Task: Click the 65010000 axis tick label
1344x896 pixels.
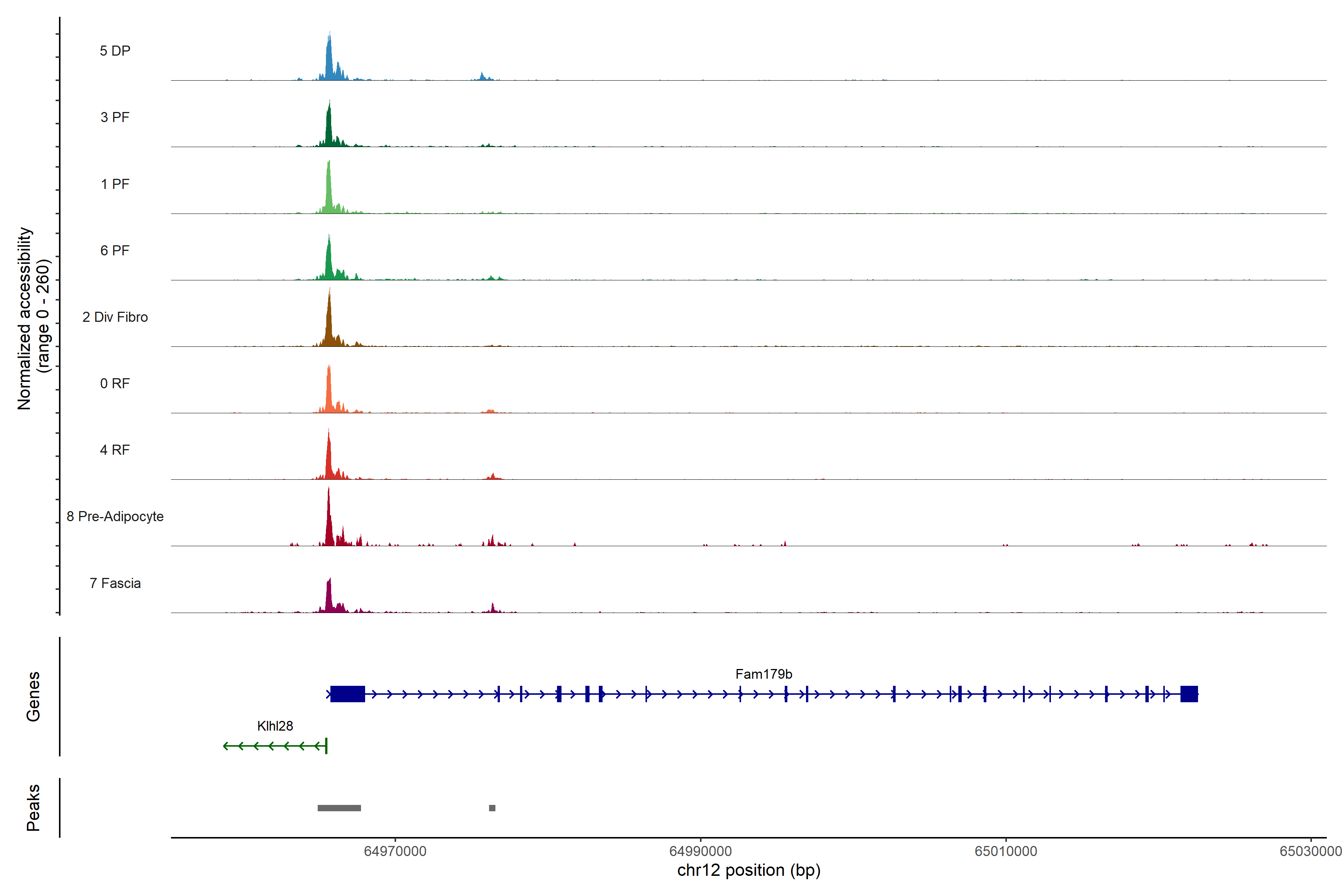Action: (x=1006, y=851)
